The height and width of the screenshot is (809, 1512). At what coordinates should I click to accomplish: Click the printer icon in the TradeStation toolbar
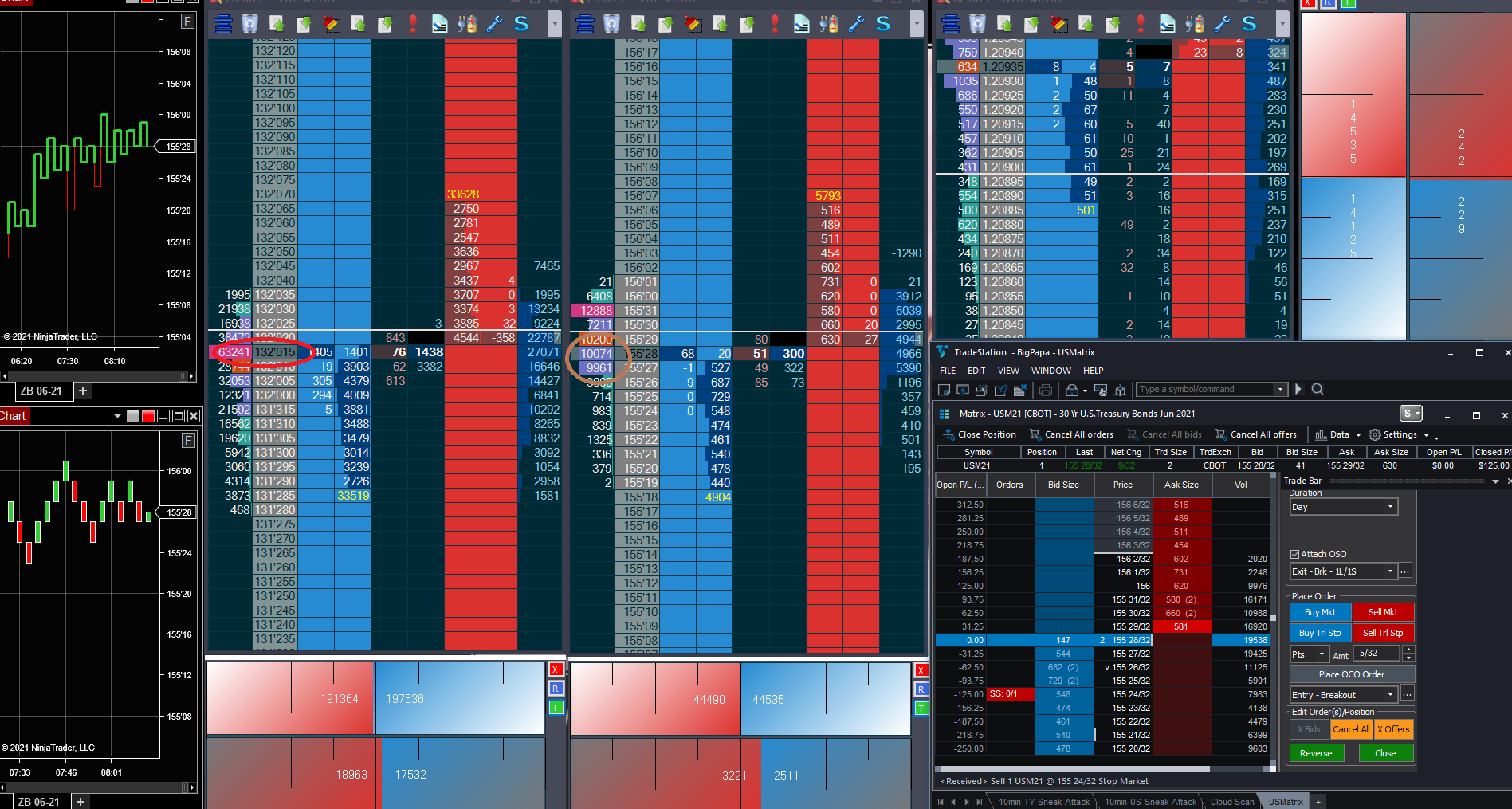click(1046, 390)
